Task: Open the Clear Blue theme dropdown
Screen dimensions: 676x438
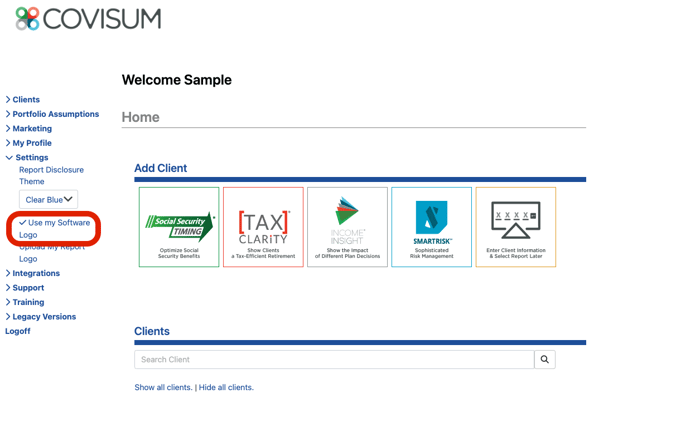Action: (x=48, y=200)
